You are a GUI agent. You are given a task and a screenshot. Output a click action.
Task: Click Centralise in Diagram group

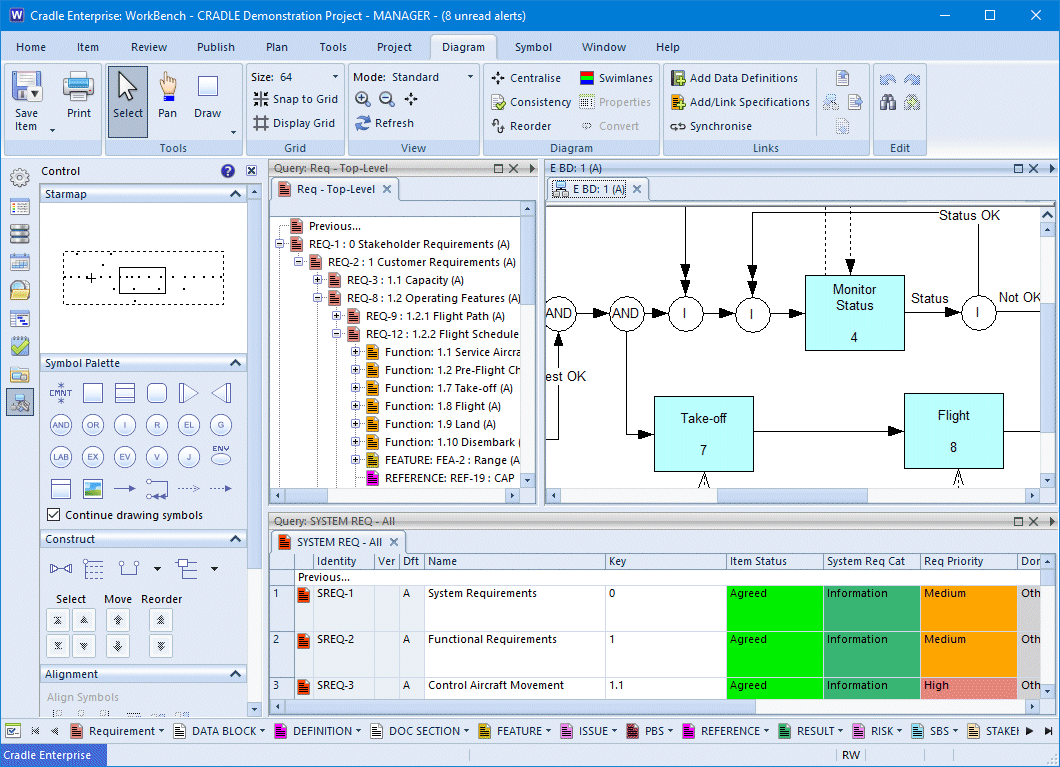pyautogui.click(x=526, y=78)
